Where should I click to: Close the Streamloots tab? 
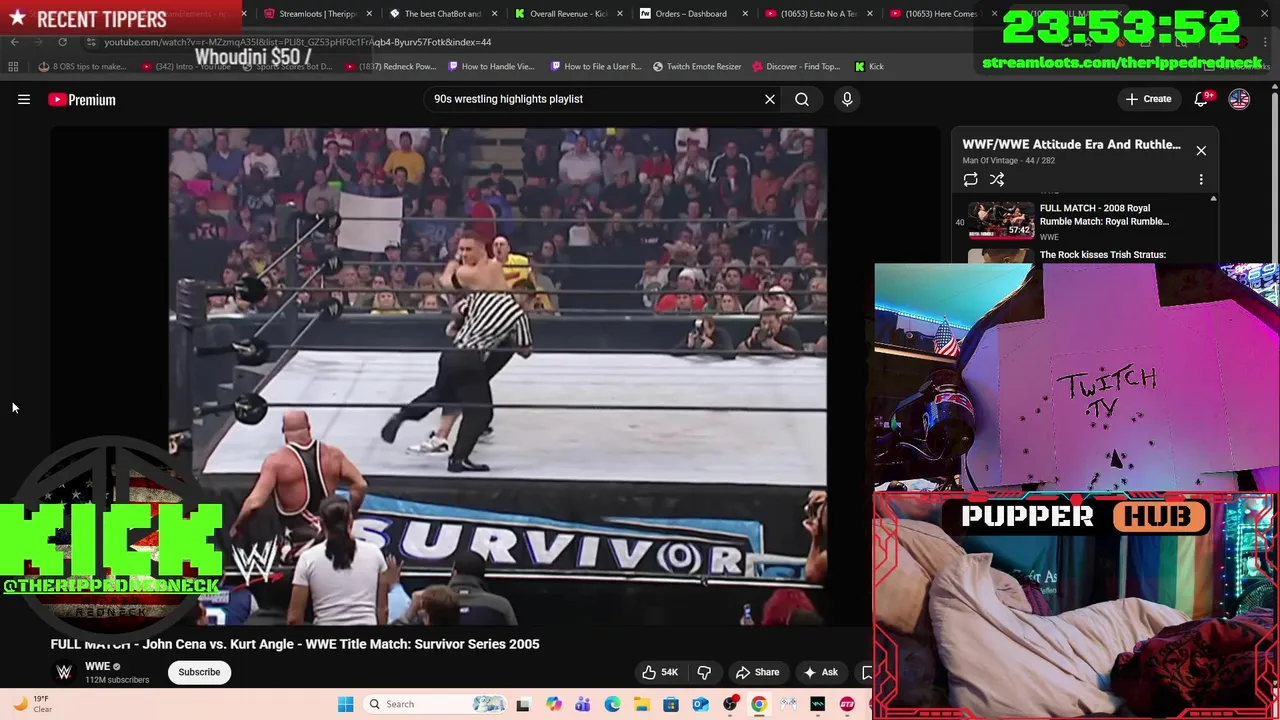coord(370,14)
